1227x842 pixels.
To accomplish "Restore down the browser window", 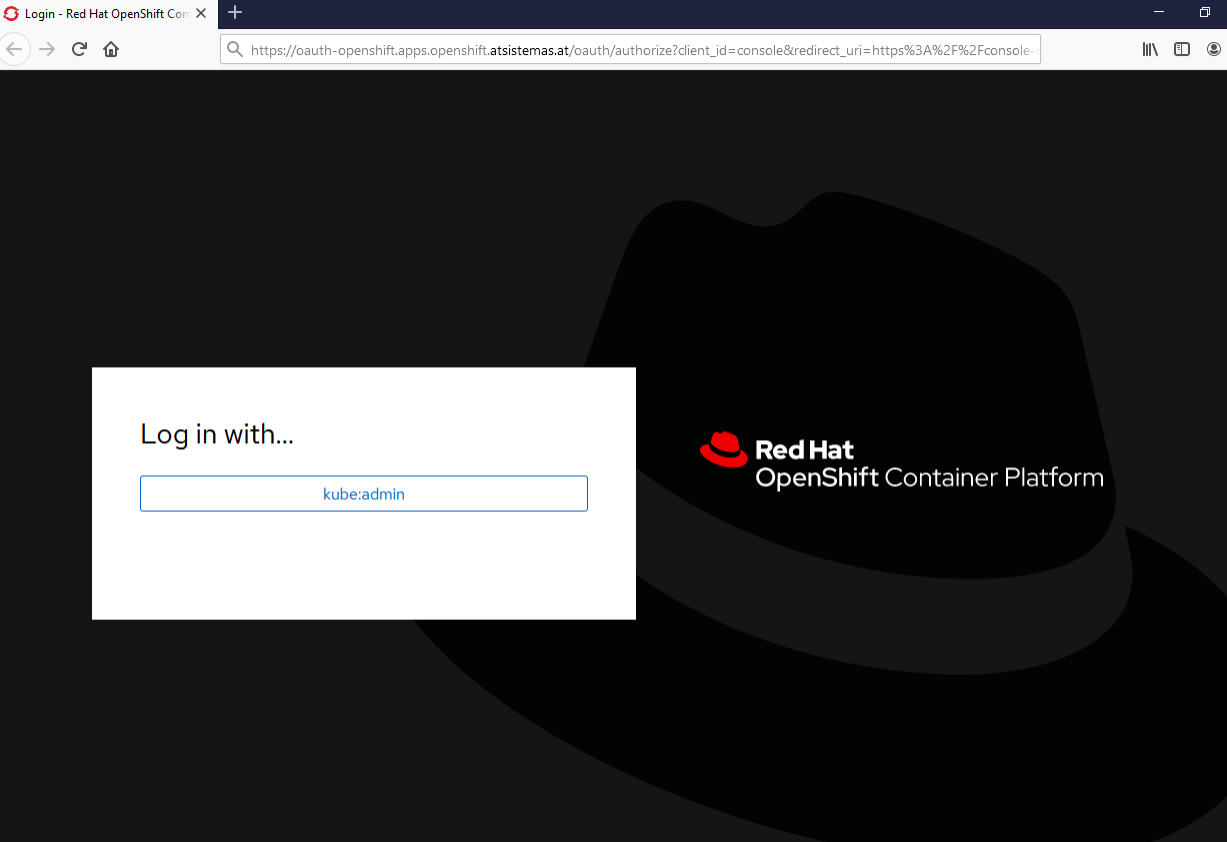I will coord(1205,12).
